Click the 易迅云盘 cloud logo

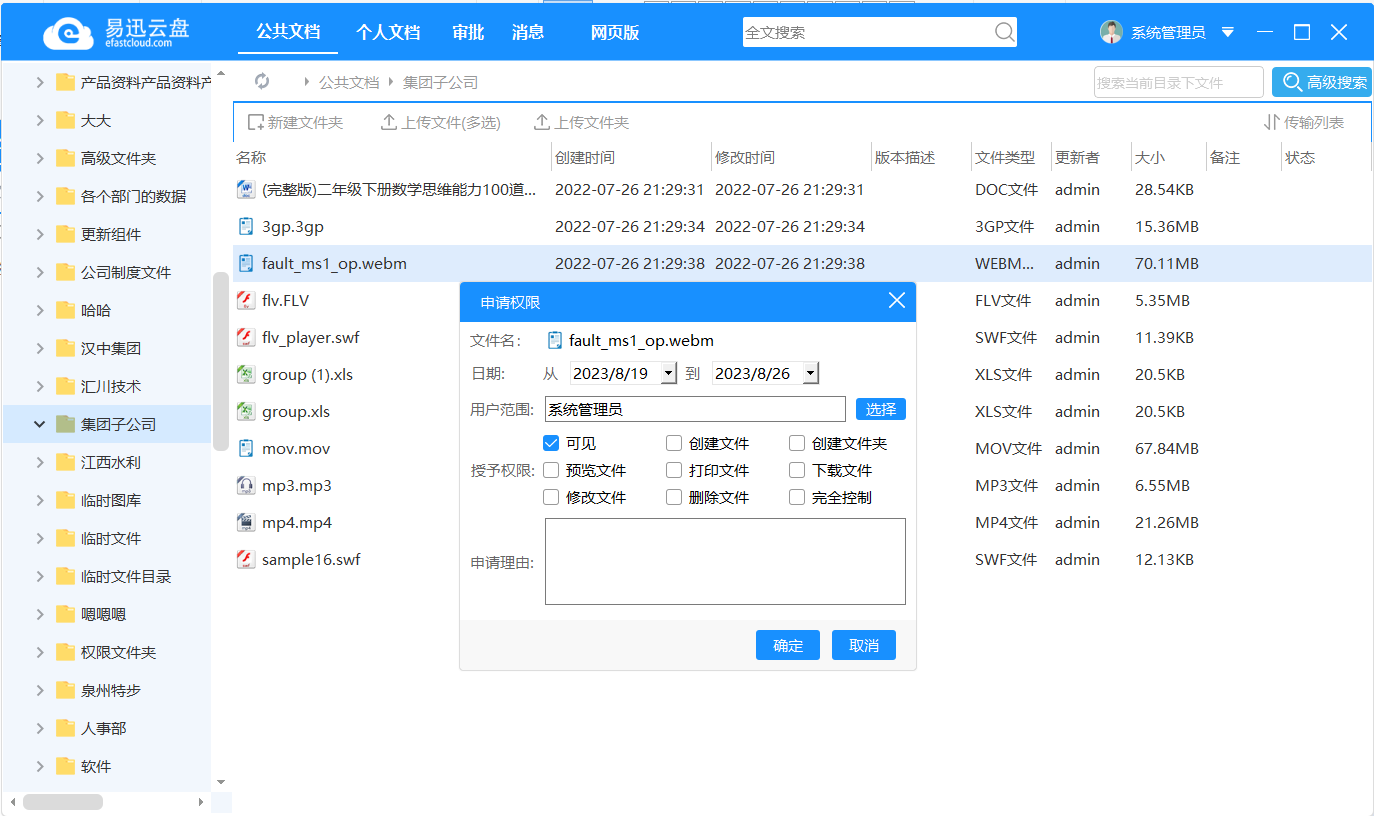pos(66,31)
